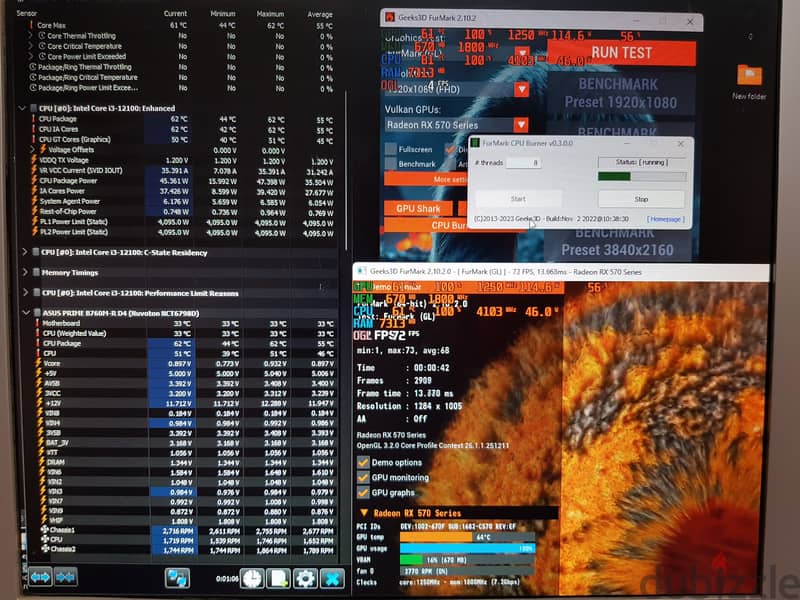This screenshot has height=600, width=800.
Task: Click the blue GPU usage bar
Action: click(467, 548)
